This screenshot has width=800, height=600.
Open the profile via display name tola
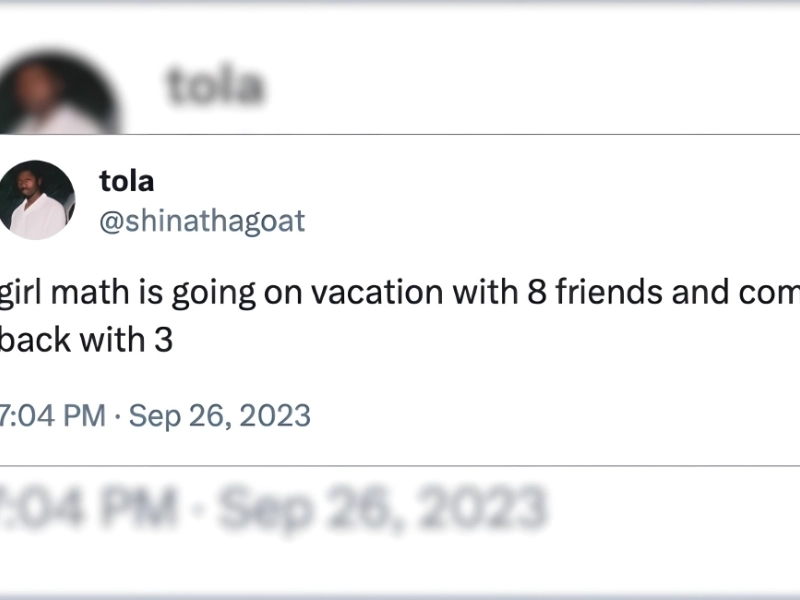coord(127,181)
